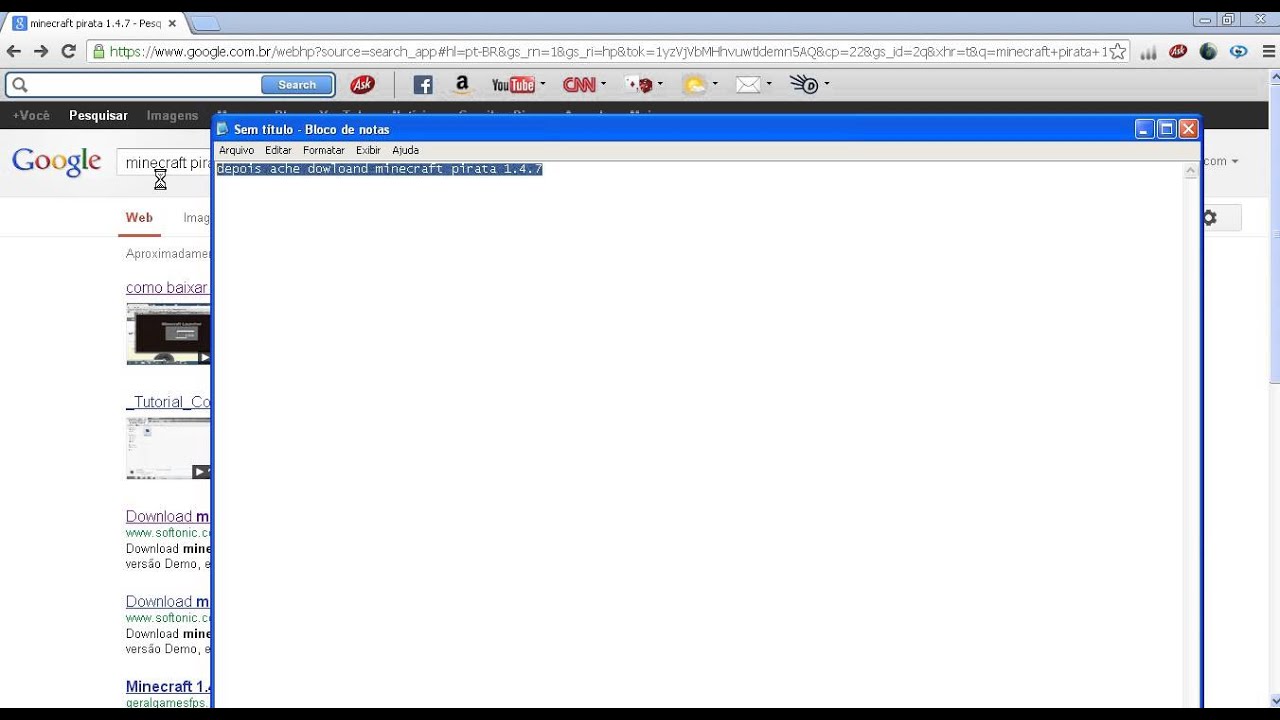Open the '_Tutorial_Co' search result
Image resolution: width=1280 pixels, height=720 pixels.
168,402
